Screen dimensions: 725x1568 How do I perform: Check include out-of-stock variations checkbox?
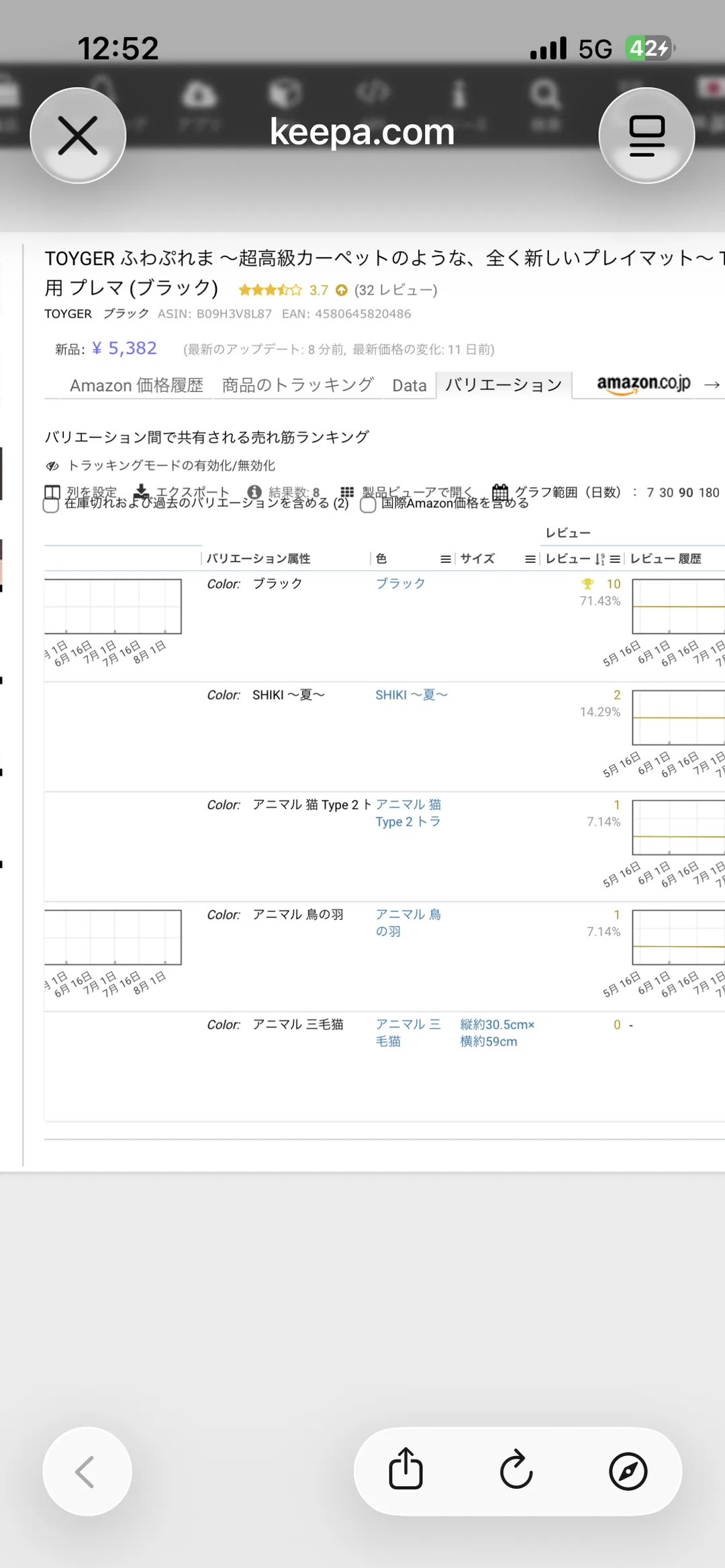[51, 505]
